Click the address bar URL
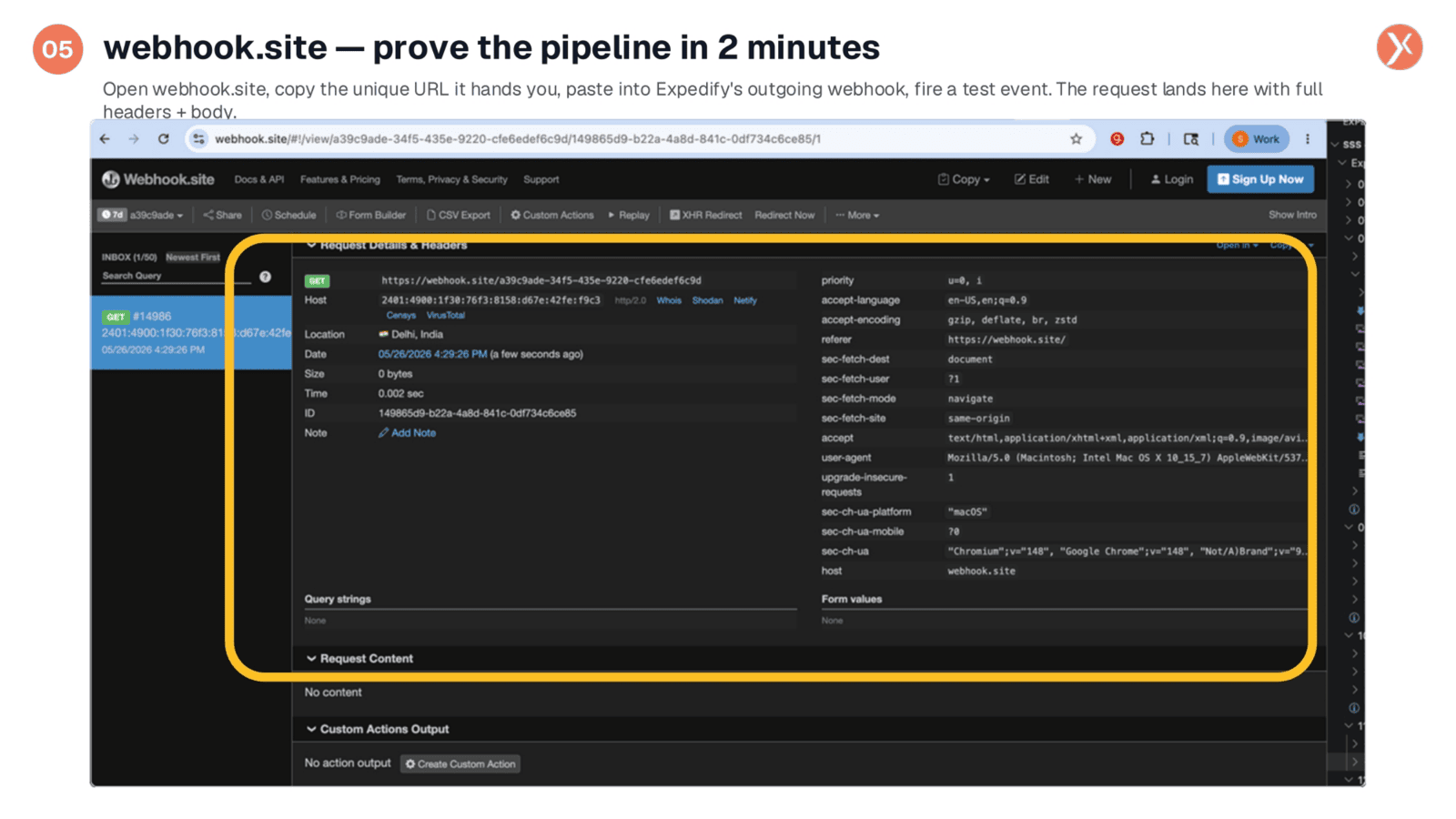This screenshot has height=819, width=1456. 518,139
